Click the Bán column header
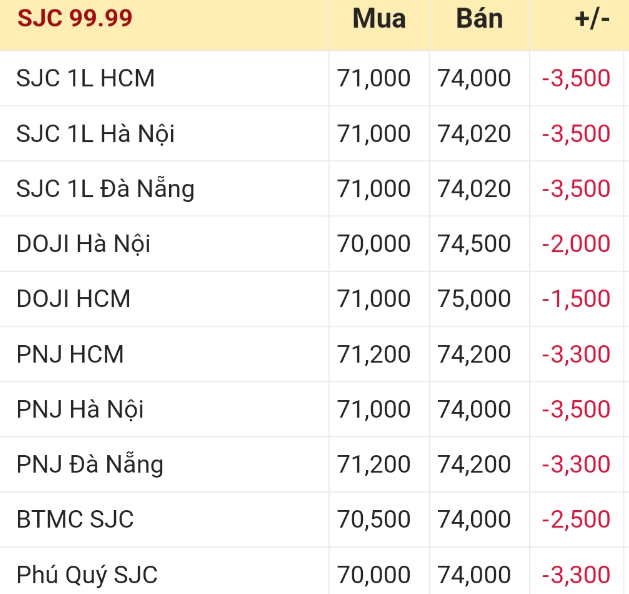The image size is (629, 594). tap(479, 18)
